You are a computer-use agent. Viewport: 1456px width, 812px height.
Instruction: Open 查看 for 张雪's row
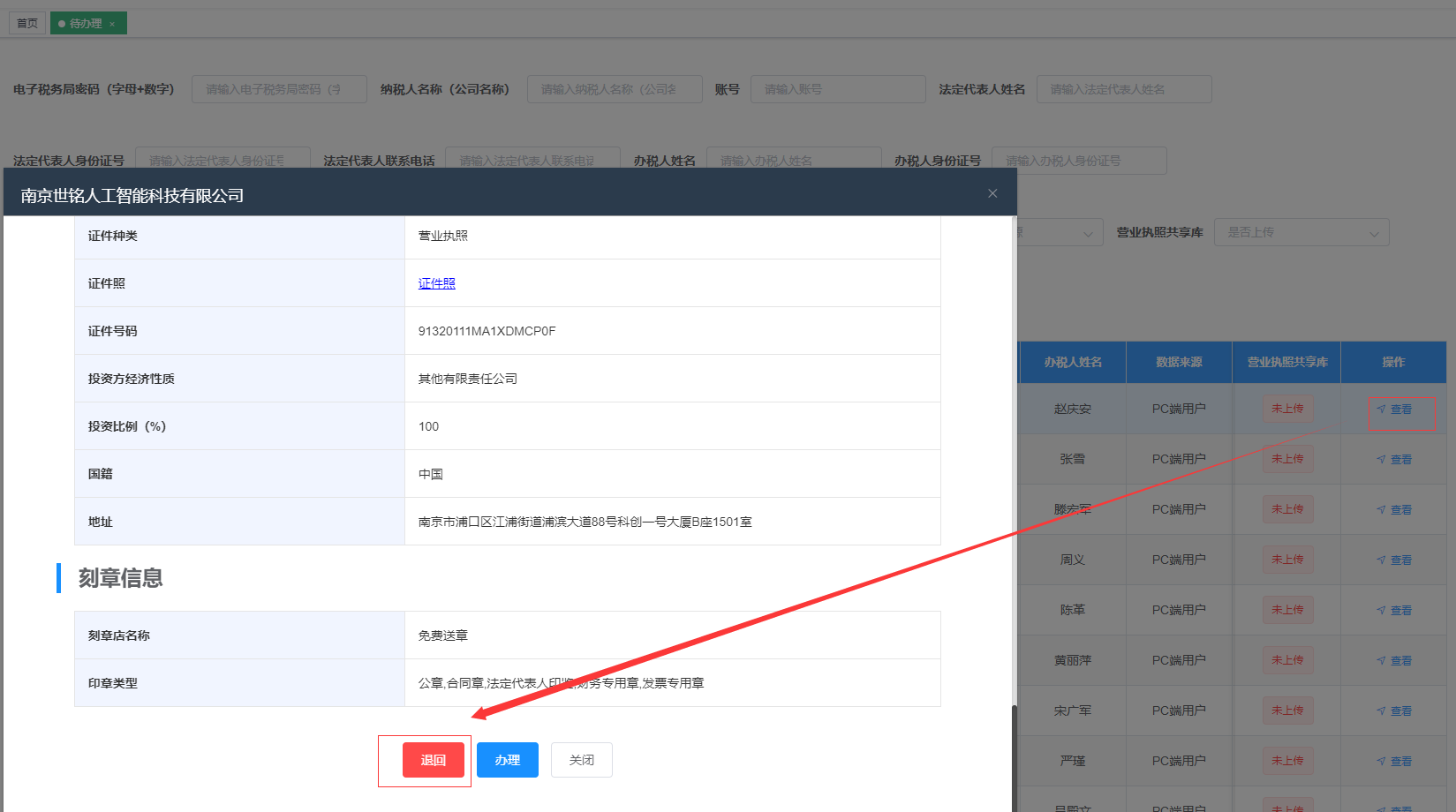coord(1394,460)
